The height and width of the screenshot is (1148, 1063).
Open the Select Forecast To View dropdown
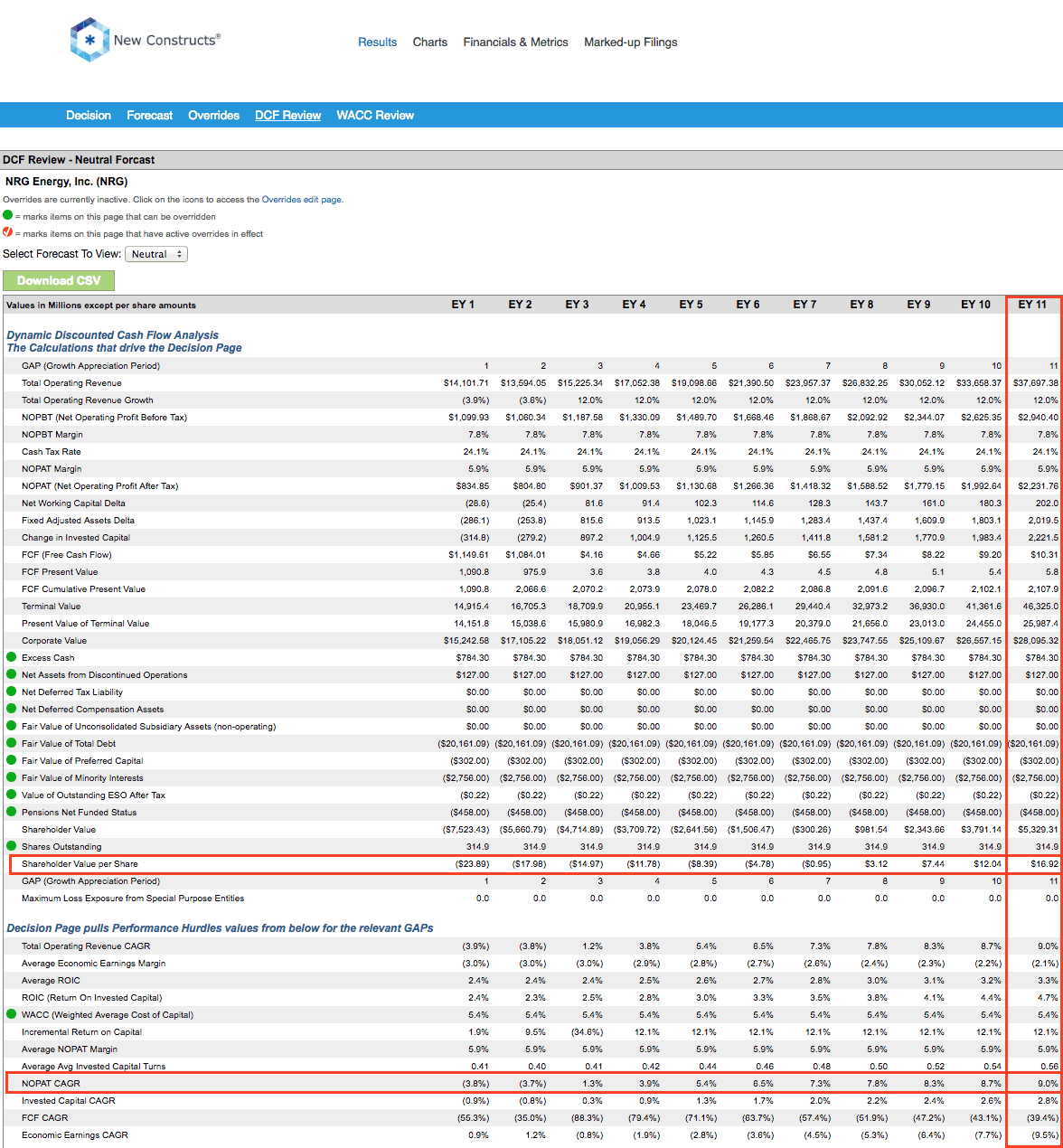click(157, 254)
